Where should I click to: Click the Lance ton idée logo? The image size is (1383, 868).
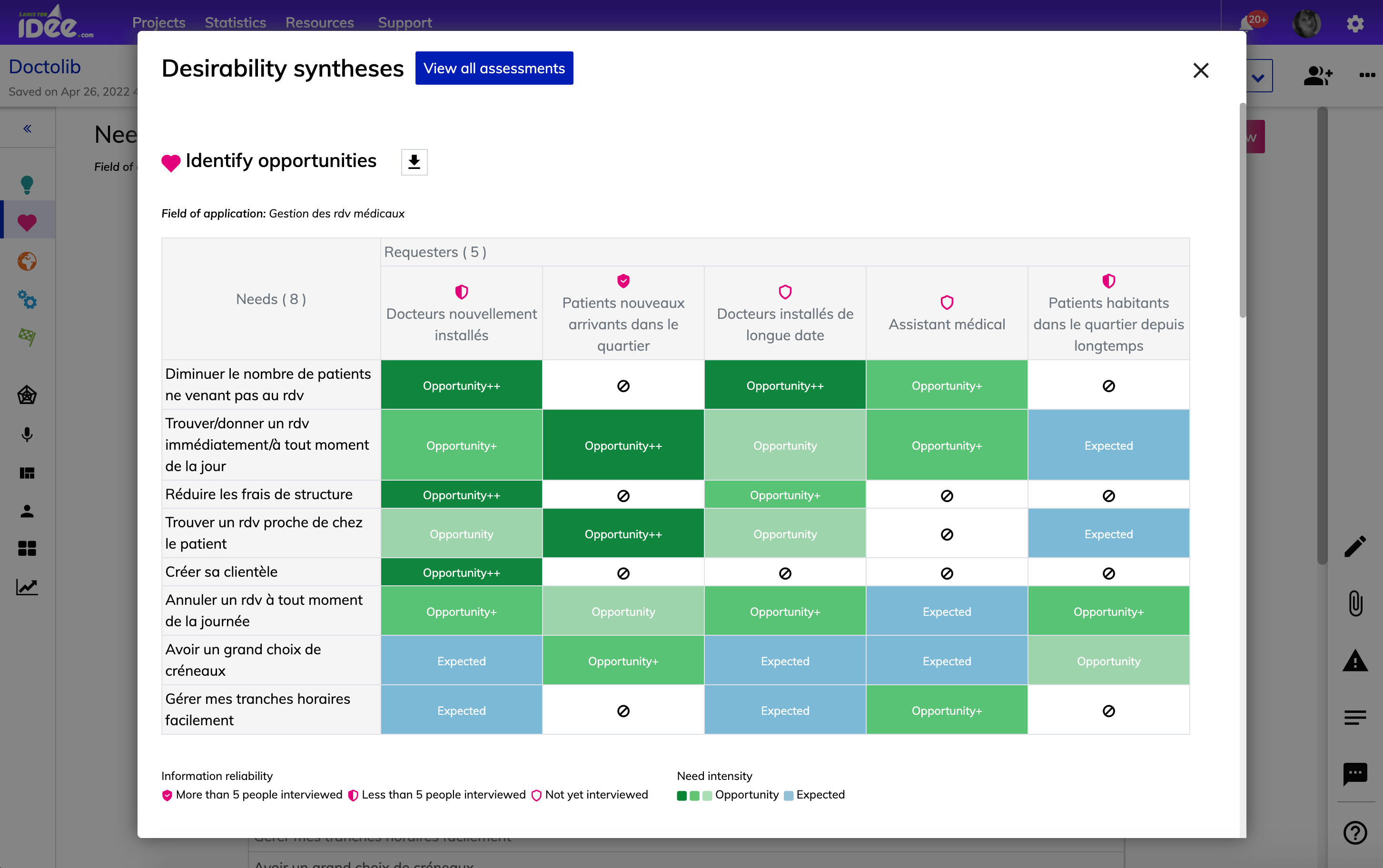coord(55,22)
